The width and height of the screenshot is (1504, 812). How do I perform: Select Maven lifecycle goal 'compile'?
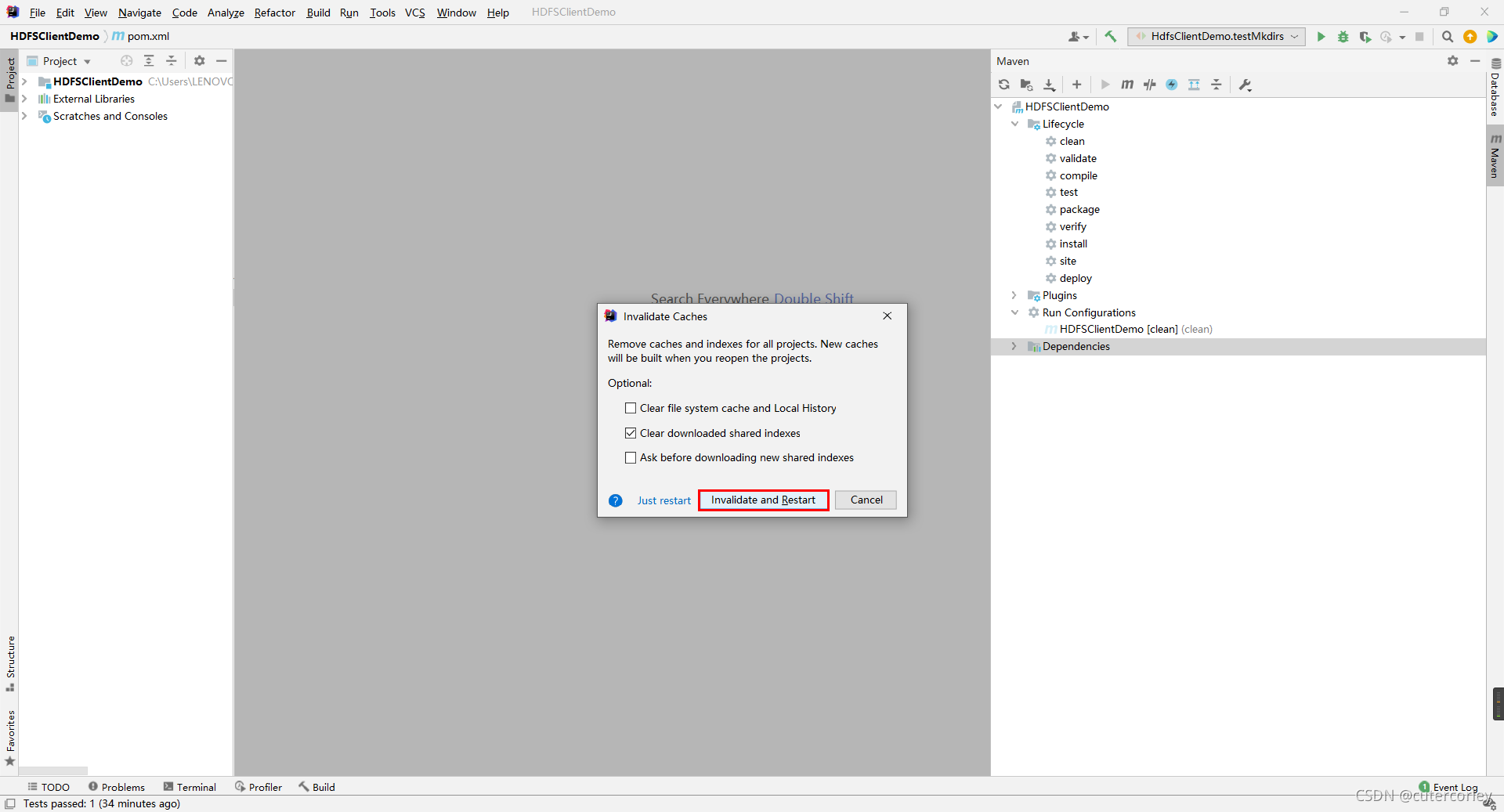1078,175
